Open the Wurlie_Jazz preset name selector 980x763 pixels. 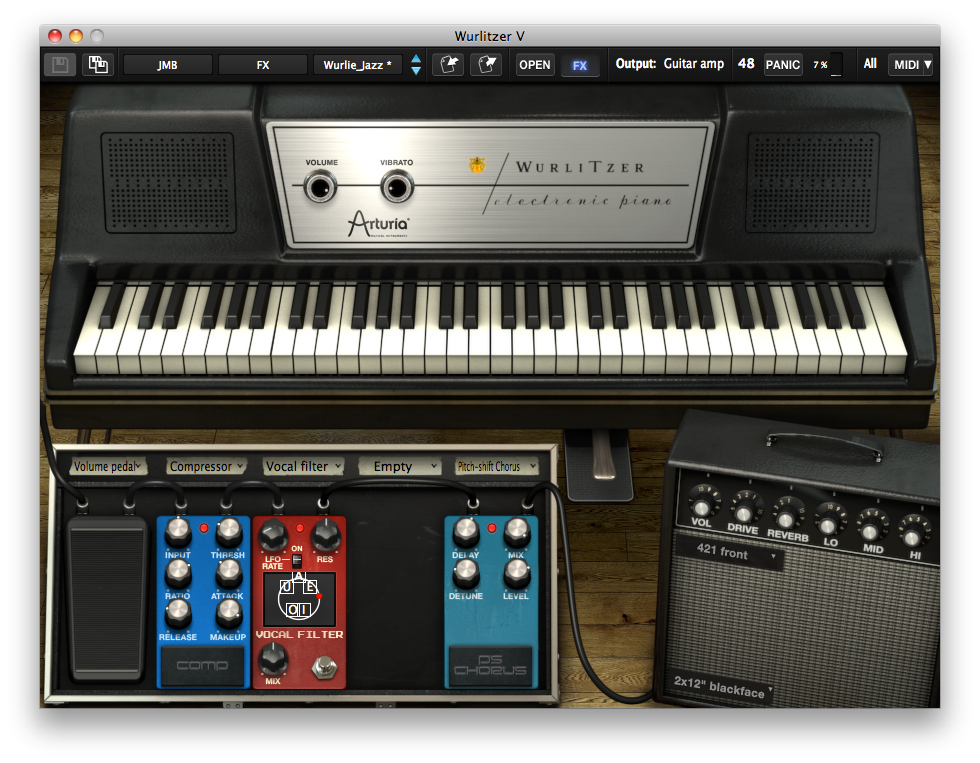pyautogui.click(x=358, y=65)
